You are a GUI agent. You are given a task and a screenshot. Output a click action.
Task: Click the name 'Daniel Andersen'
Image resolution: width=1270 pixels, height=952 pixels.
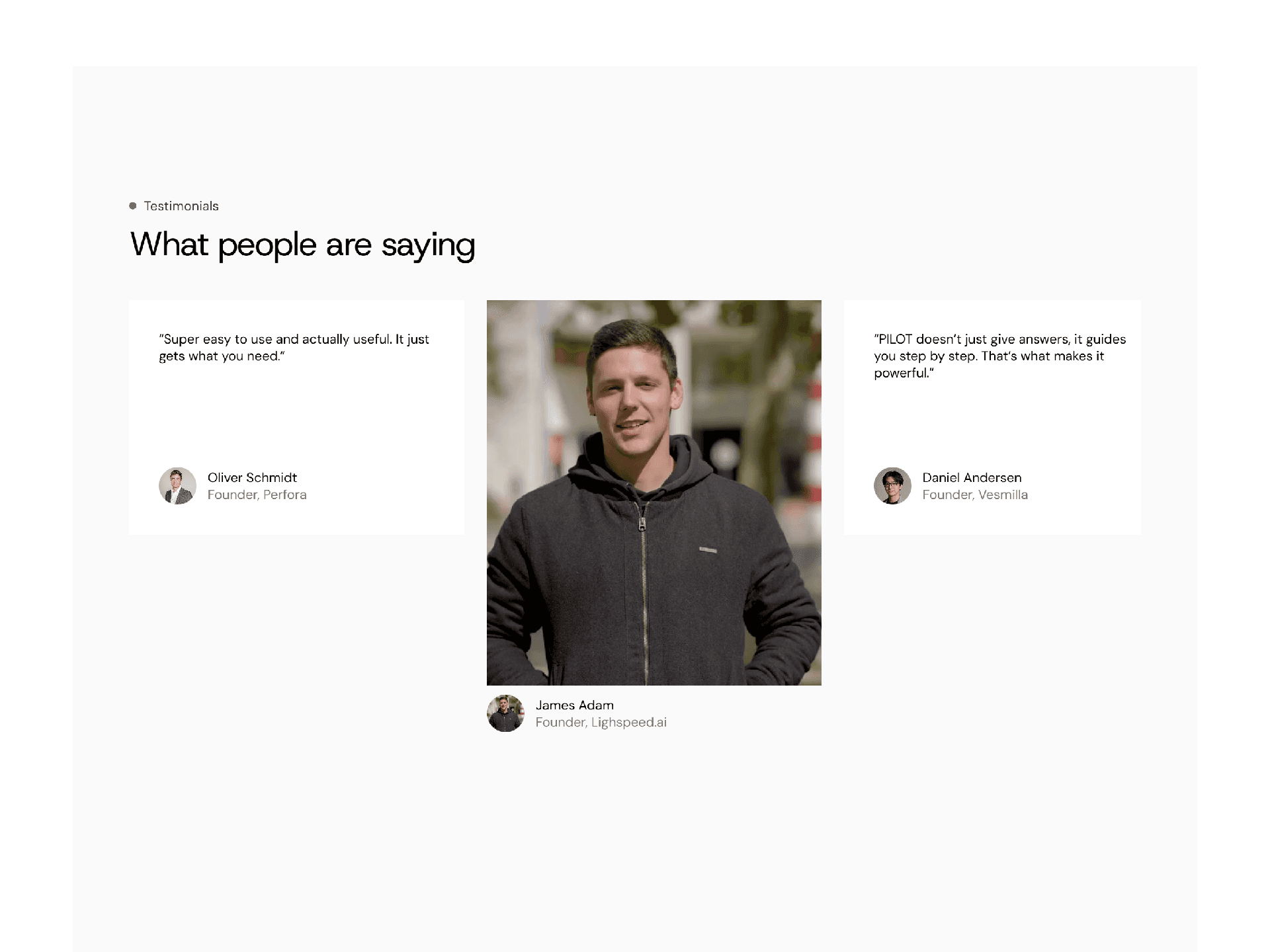coord(972,477)
